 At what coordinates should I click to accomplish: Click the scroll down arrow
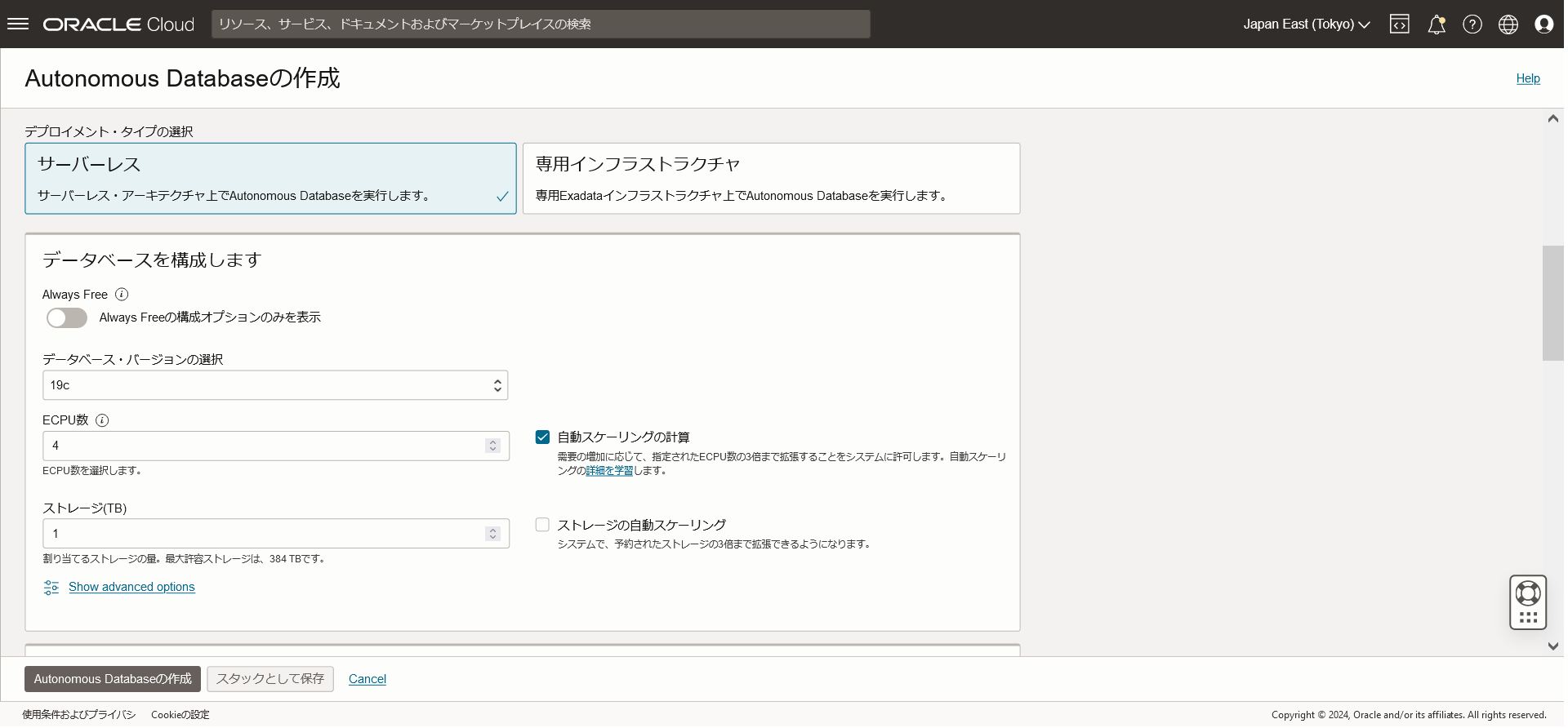click(x=1552, y=646)
